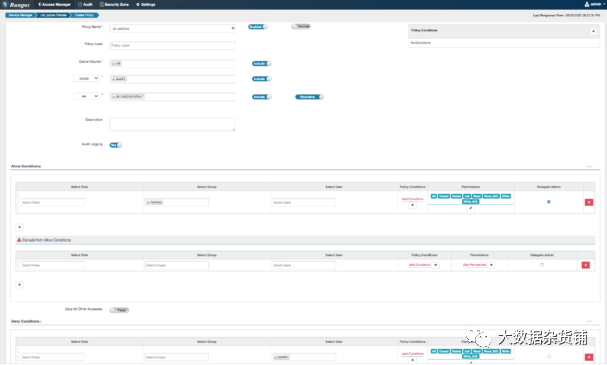607x365 pixels.
Task: Toggle the Audit Logging switch
Action: click(116, 145)
